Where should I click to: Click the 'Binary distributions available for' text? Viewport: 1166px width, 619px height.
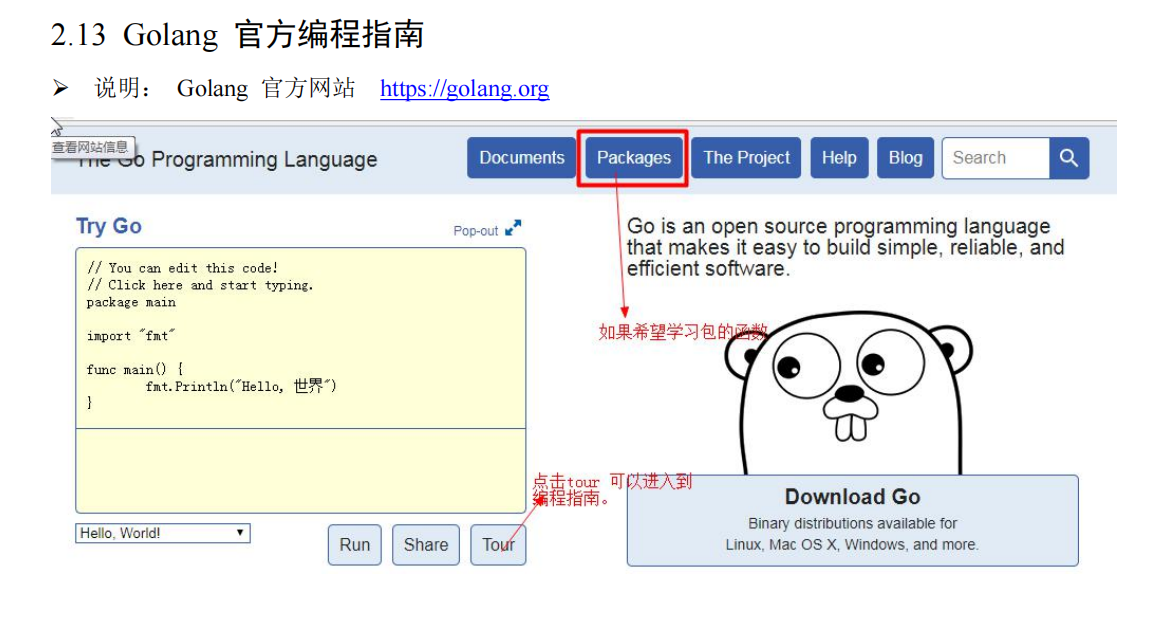pos(852,523)
